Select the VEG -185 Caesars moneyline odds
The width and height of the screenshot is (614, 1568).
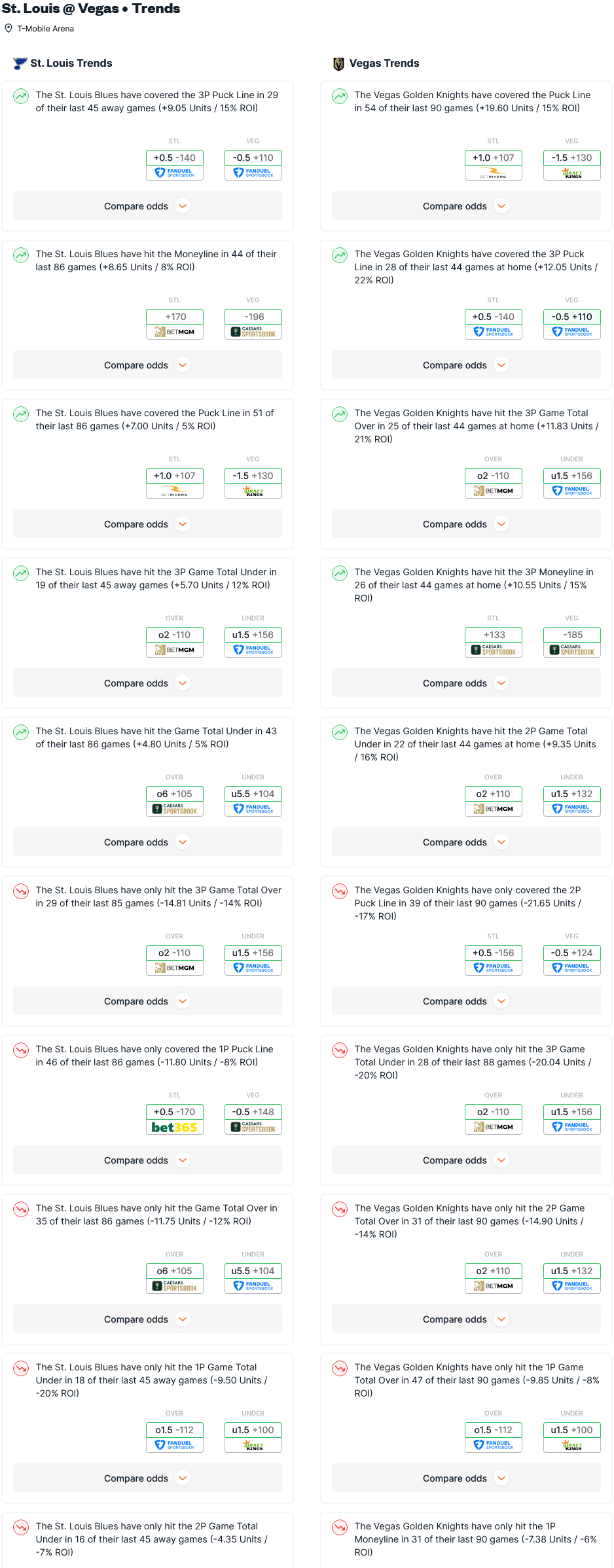point(572,642)
